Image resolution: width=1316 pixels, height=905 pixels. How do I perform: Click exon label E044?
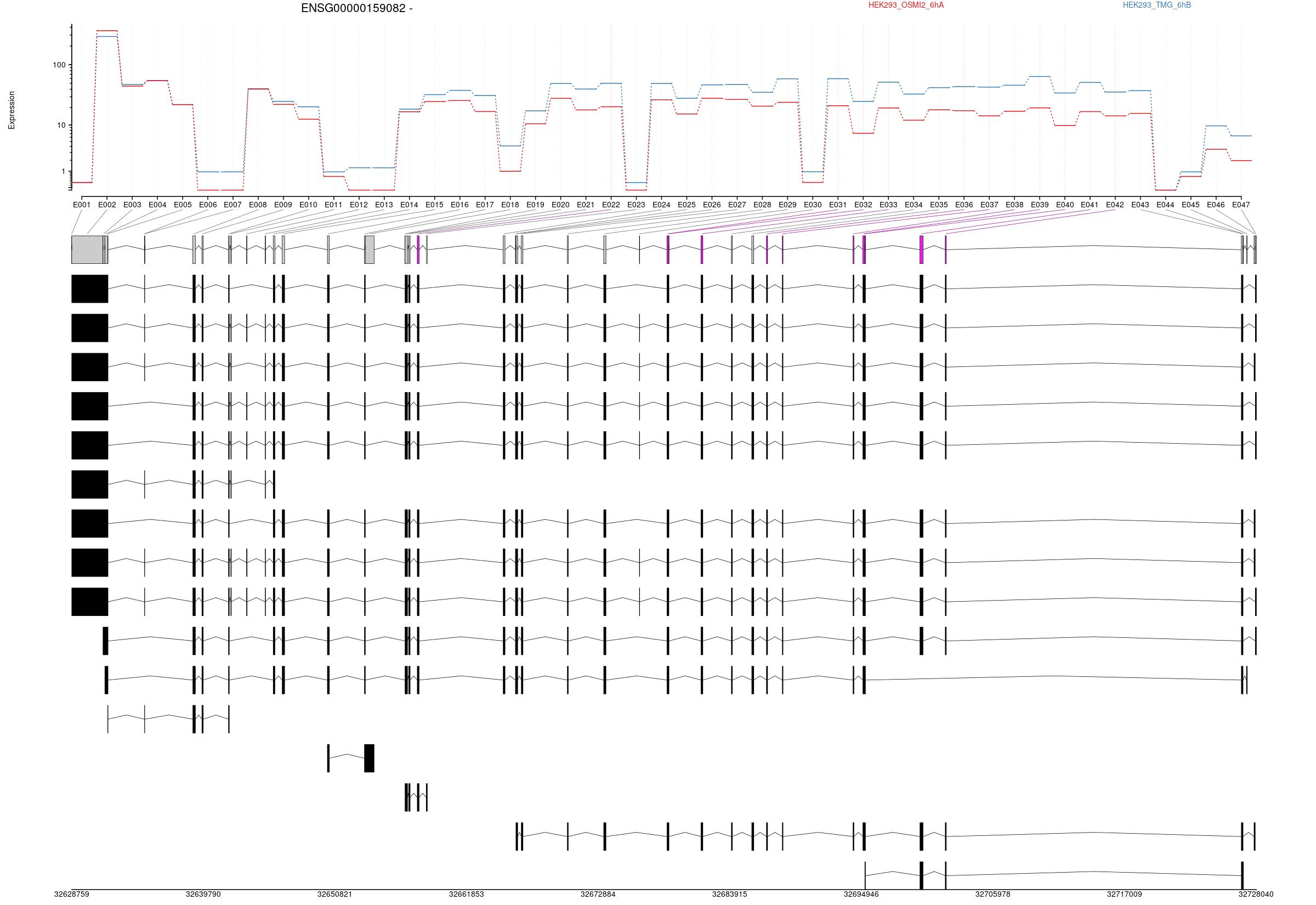coord(1166,205)
